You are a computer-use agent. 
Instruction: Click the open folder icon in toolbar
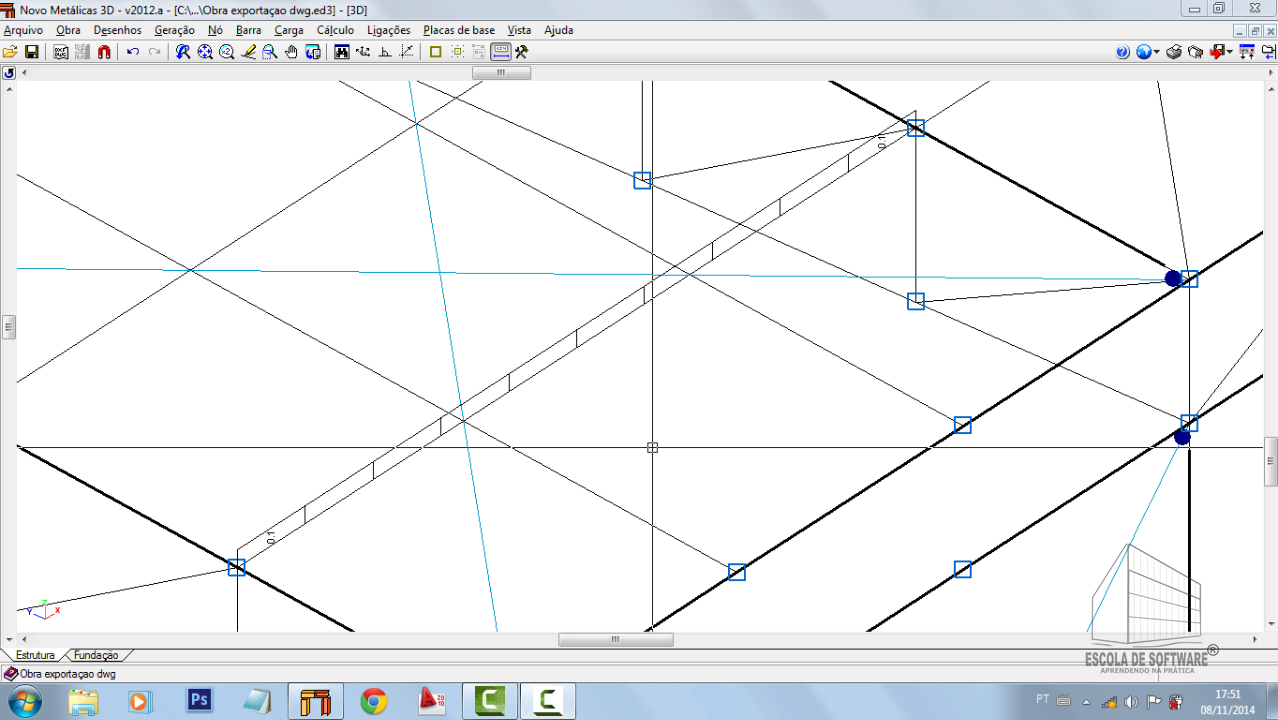coord(11,52)
